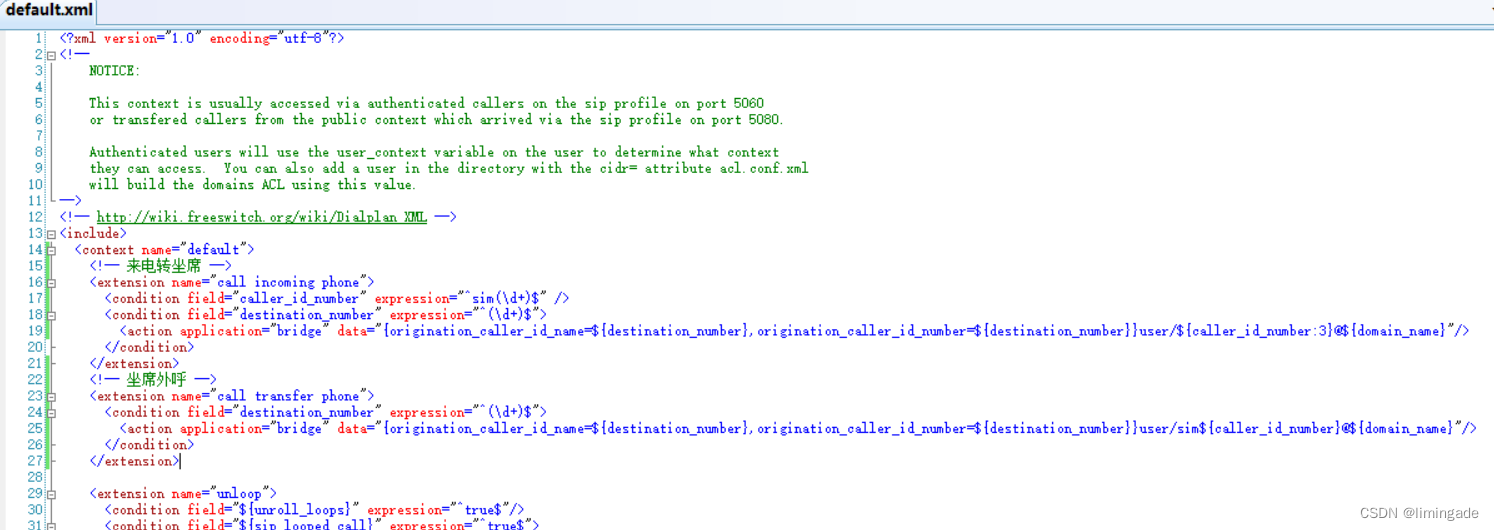Click the bridge action on line 19
Screen dimensions: 1494x530
794,332
